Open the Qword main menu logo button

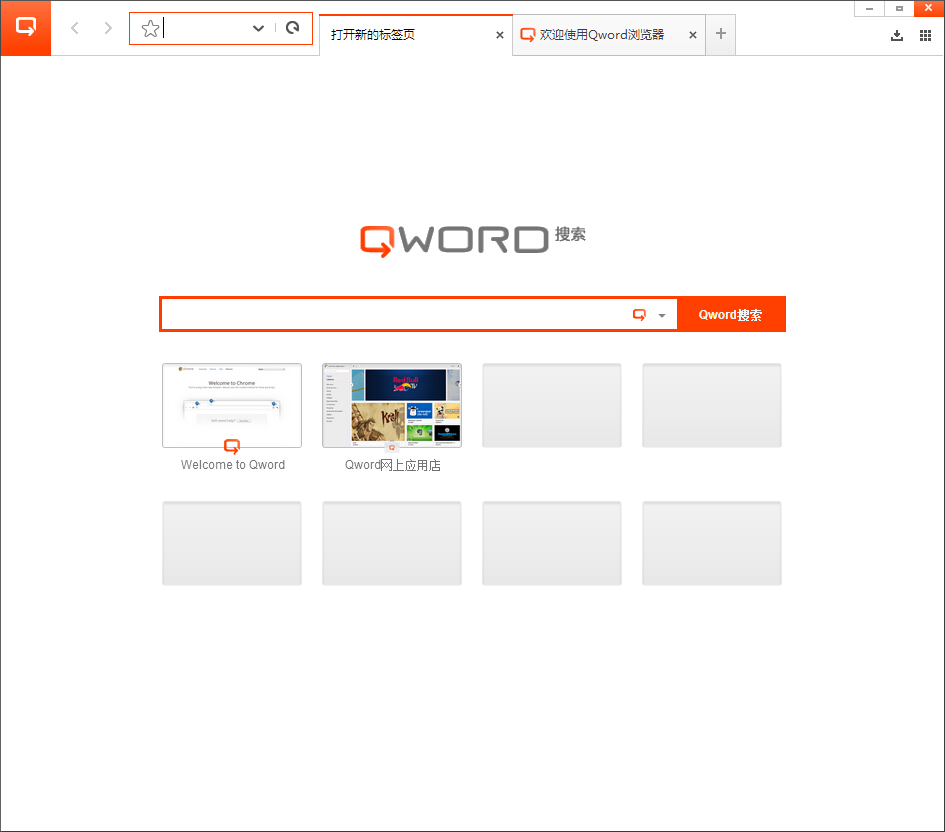pyautogui.click(x=26, y=28)
